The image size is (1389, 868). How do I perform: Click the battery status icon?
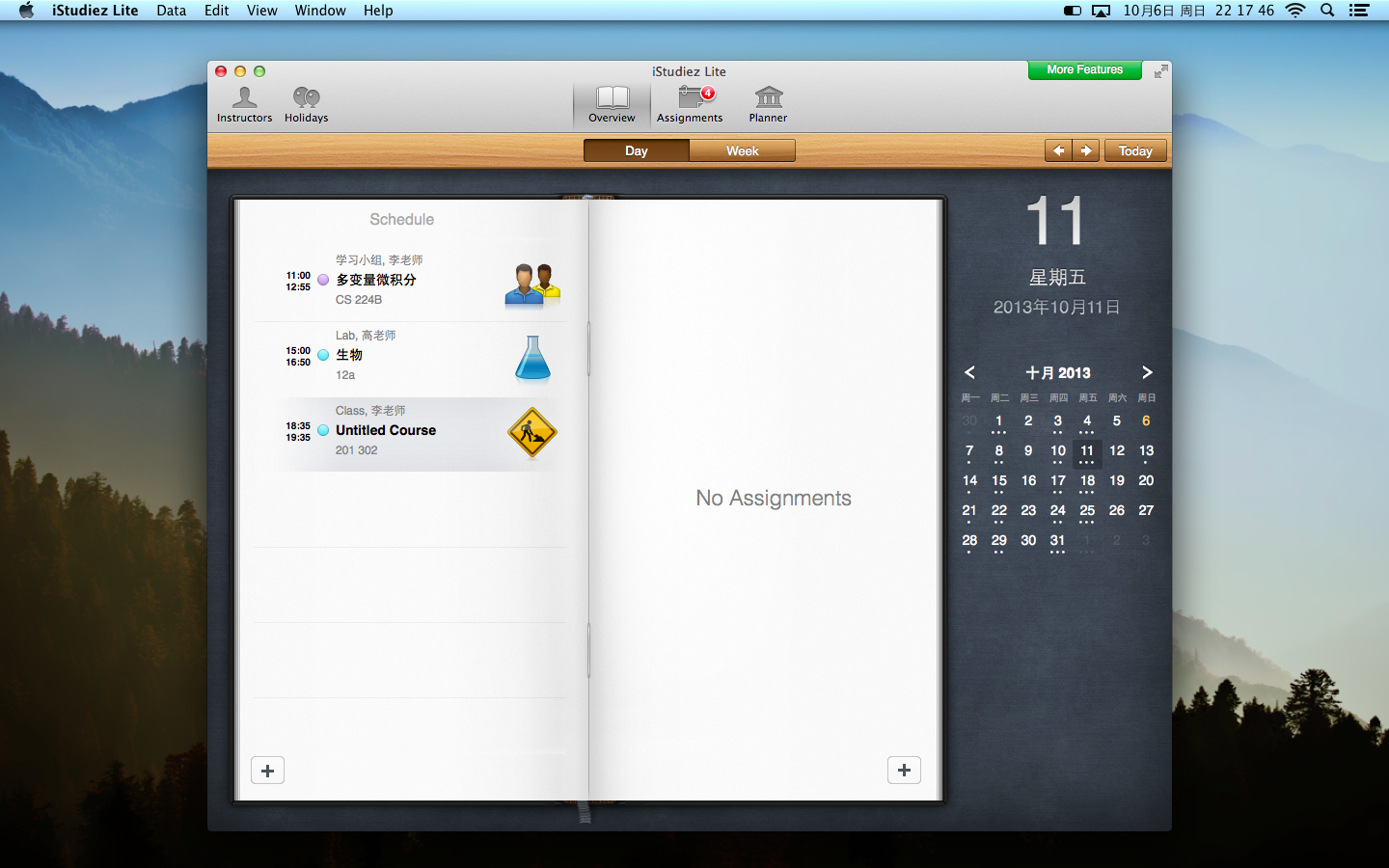click(x=1072, y=11)
